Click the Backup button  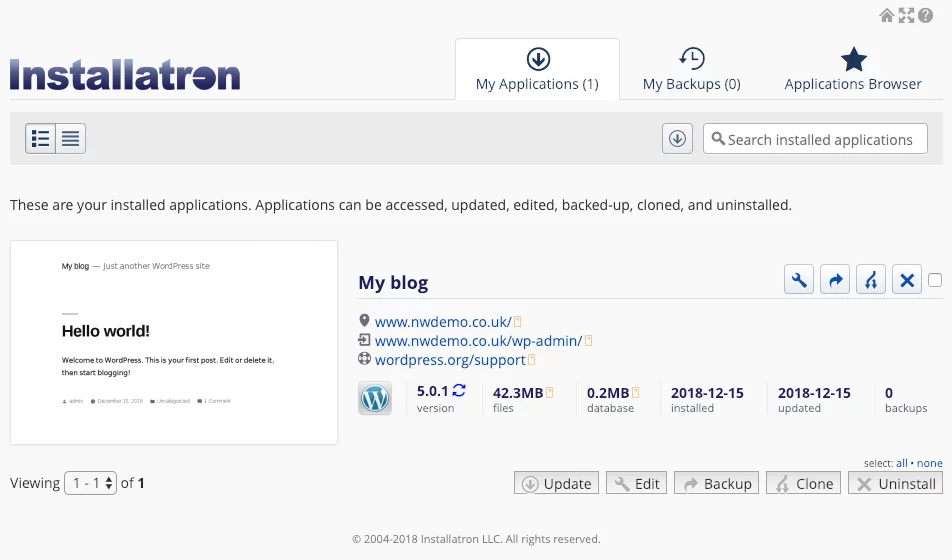716,483
